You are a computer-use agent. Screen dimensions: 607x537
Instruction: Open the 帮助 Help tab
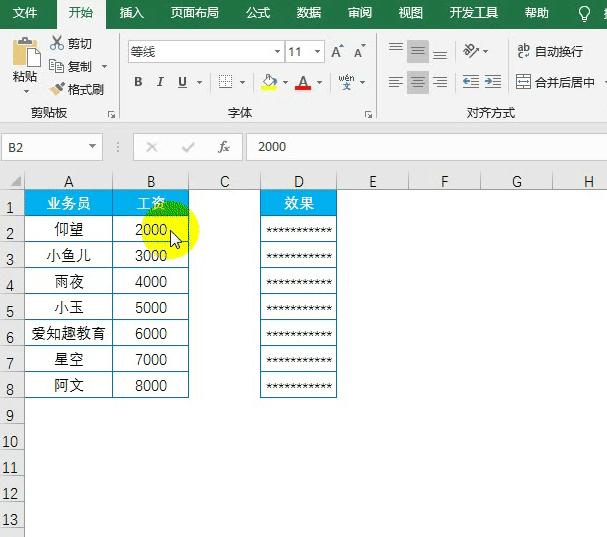pyautogui.click(x=537, y=13)
